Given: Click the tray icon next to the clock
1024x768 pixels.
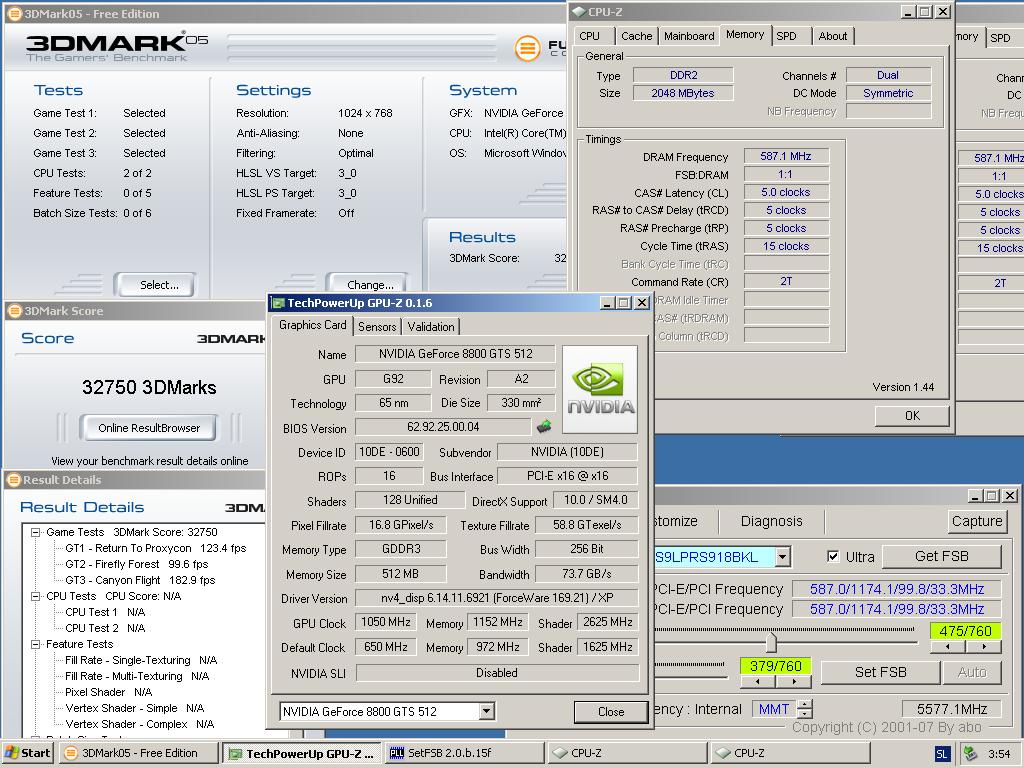Looking at the screenshot, I should [x=970, y=754].
